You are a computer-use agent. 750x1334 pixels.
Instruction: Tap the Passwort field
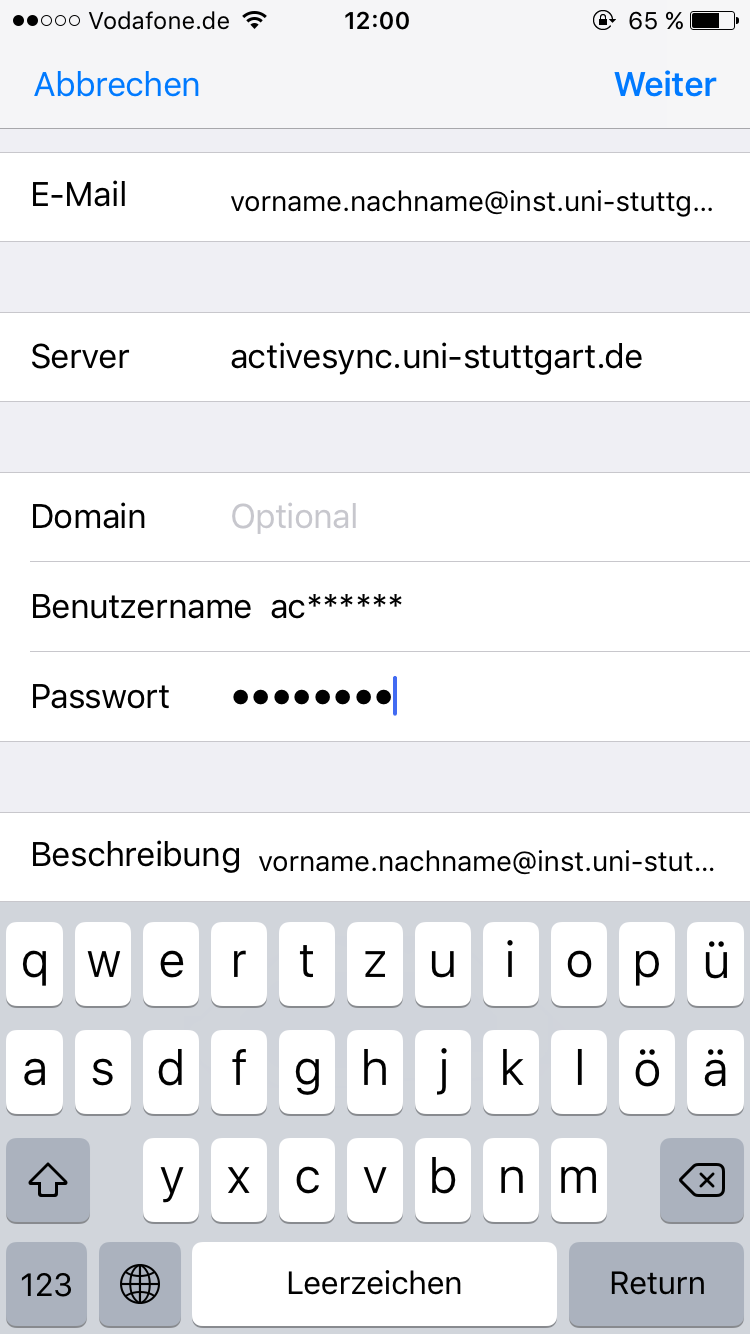point(375,697)
